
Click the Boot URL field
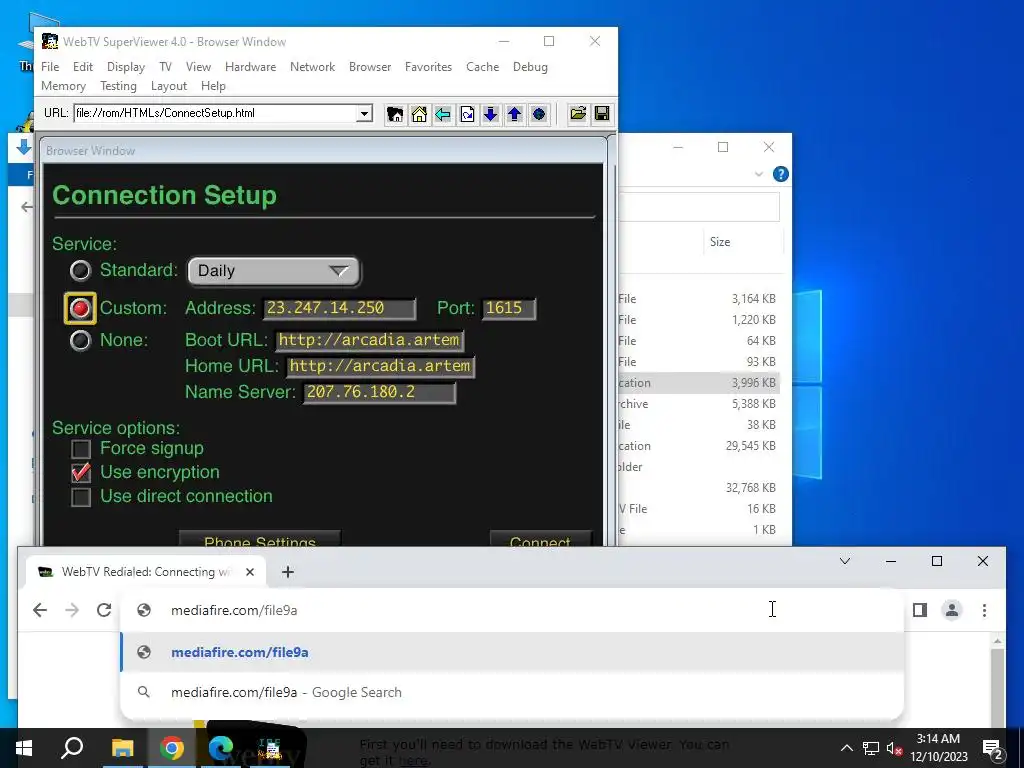coord(370,340)
